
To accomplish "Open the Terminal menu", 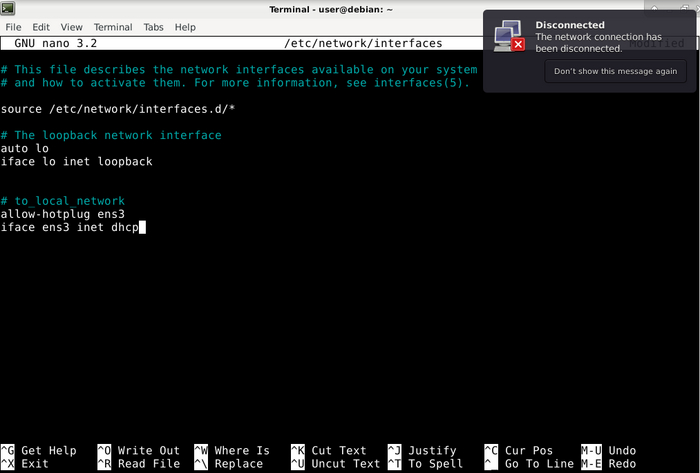I will pyautogui.click(x=113, y=27).
